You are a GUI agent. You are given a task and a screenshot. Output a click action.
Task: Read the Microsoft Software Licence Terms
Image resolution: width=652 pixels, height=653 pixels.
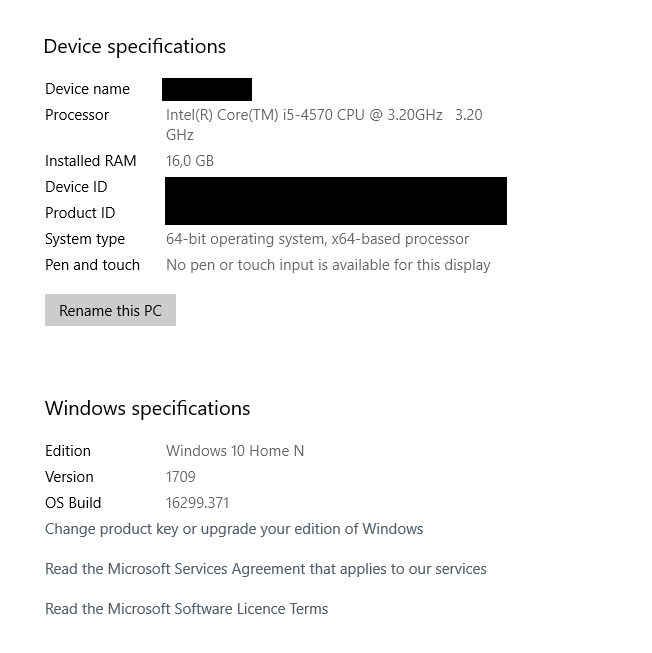pos(187,609)
